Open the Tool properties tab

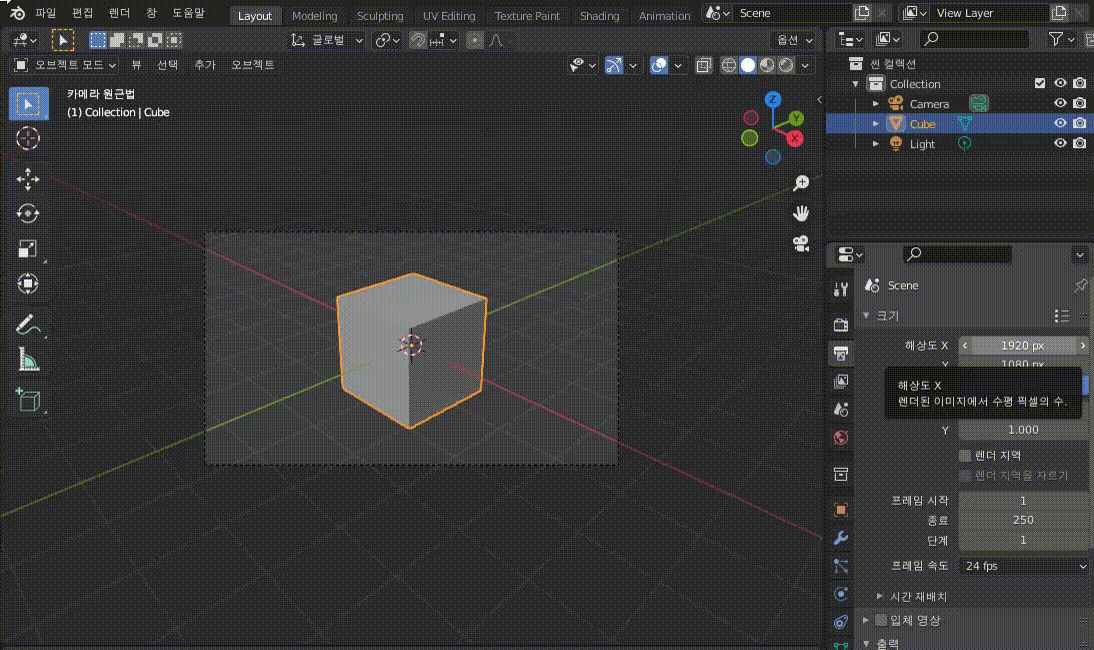click(841, 289)
